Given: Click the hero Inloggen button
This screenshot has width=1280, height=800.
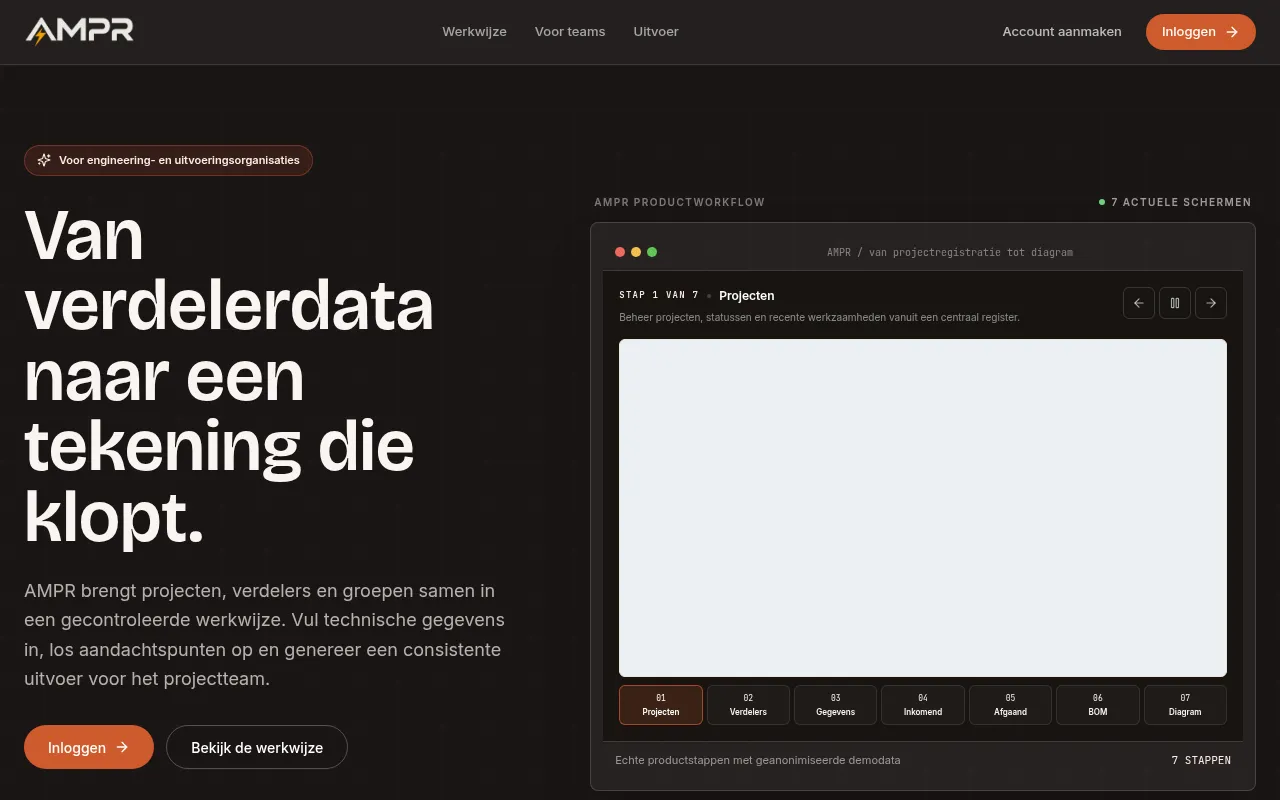Looking at the screenshot, I should pos(89,747).
